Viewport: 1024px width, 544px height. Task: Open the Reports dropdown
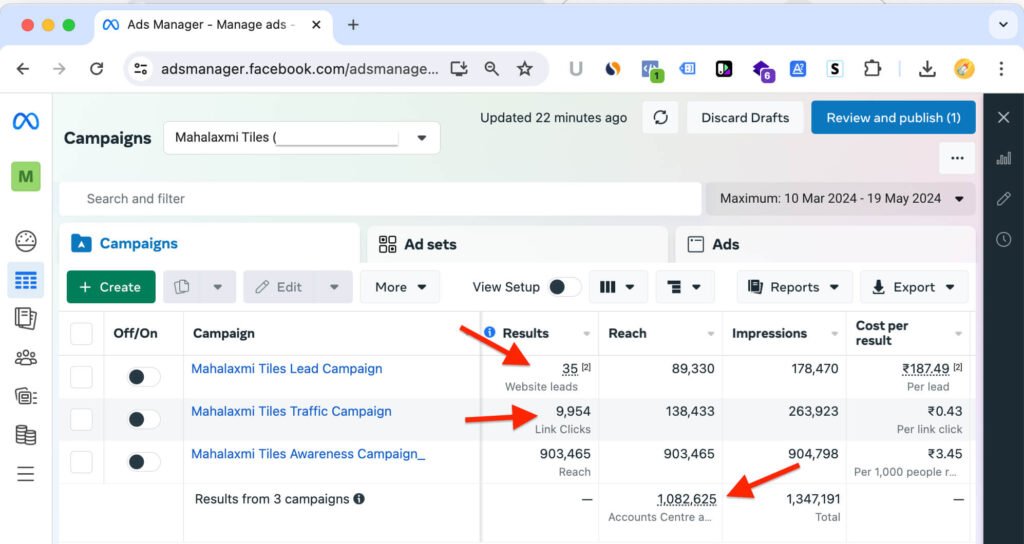coord(794,287)
